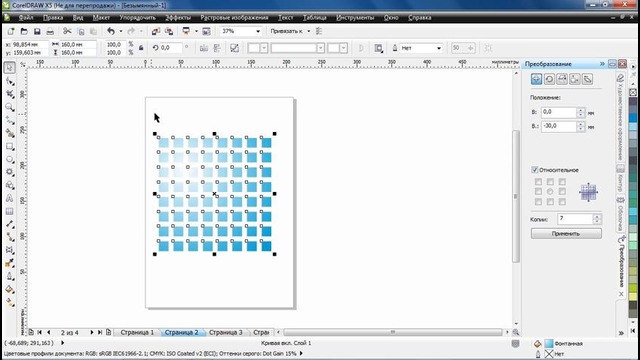Open the Position transformation mode icon

pyautogui.click(x=536, y=79)
